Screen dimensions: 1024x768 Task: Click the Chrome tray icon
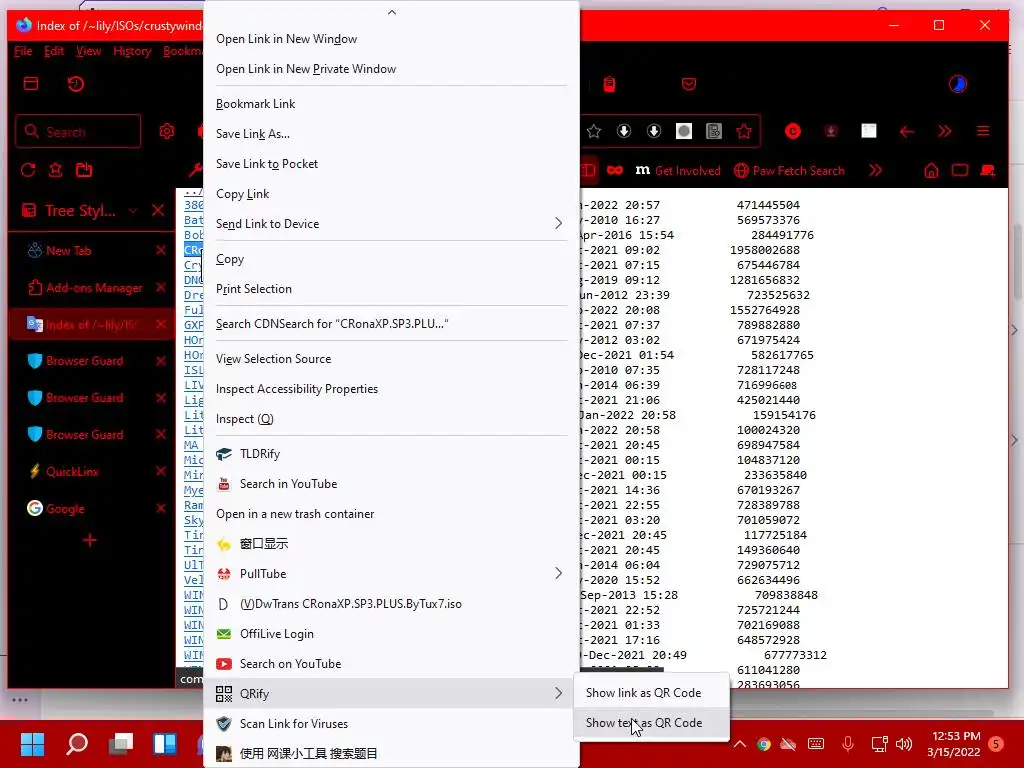coord(763,744)
